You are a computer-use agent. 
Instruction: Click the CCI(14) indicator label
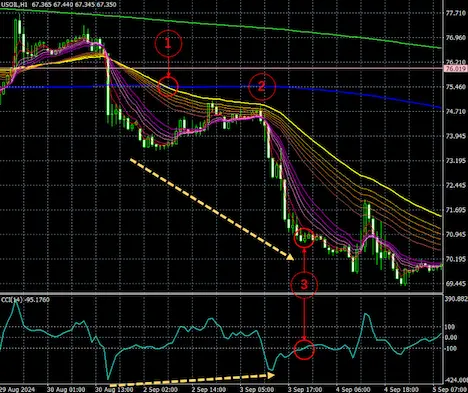click(x=12, y=300)
